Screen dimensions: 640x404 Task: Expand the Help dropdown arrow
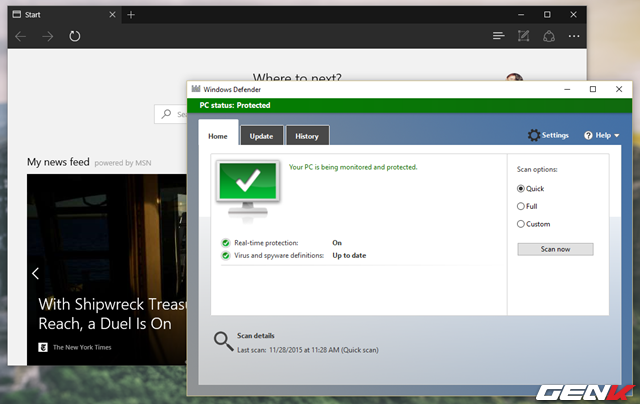[x=617, y=135]
